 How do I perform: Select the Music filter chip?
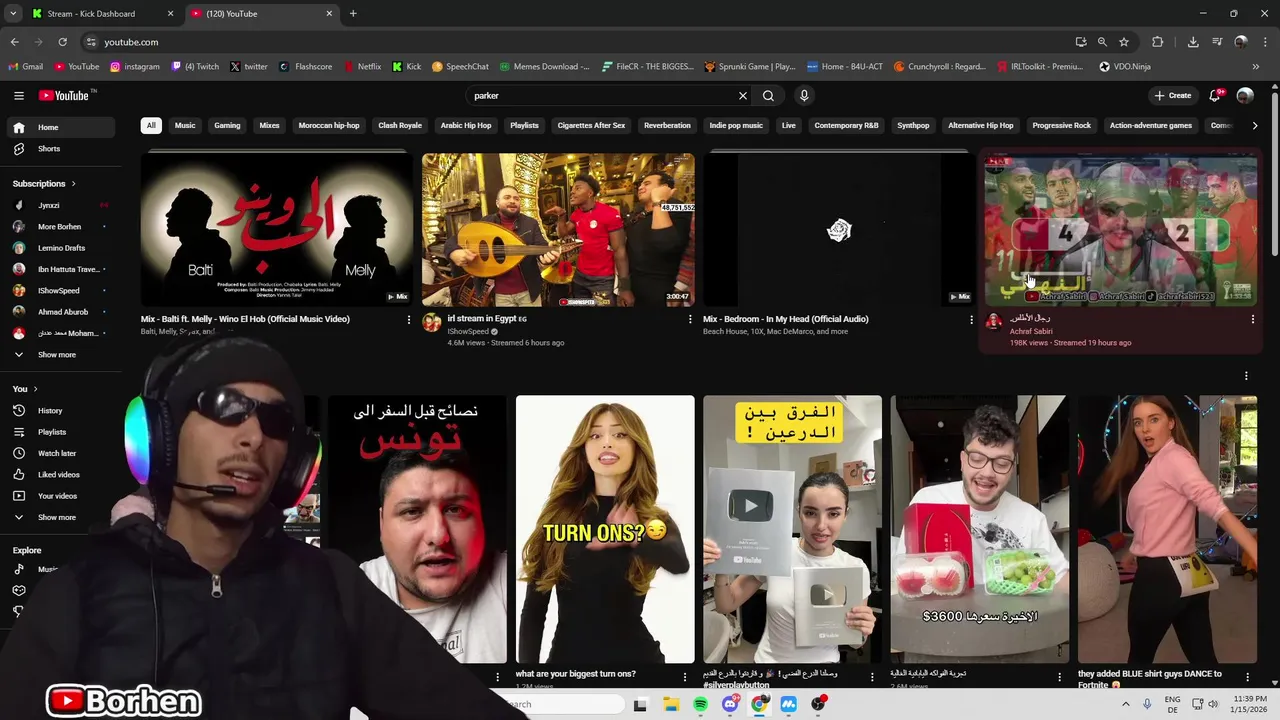tap(185, 125)
